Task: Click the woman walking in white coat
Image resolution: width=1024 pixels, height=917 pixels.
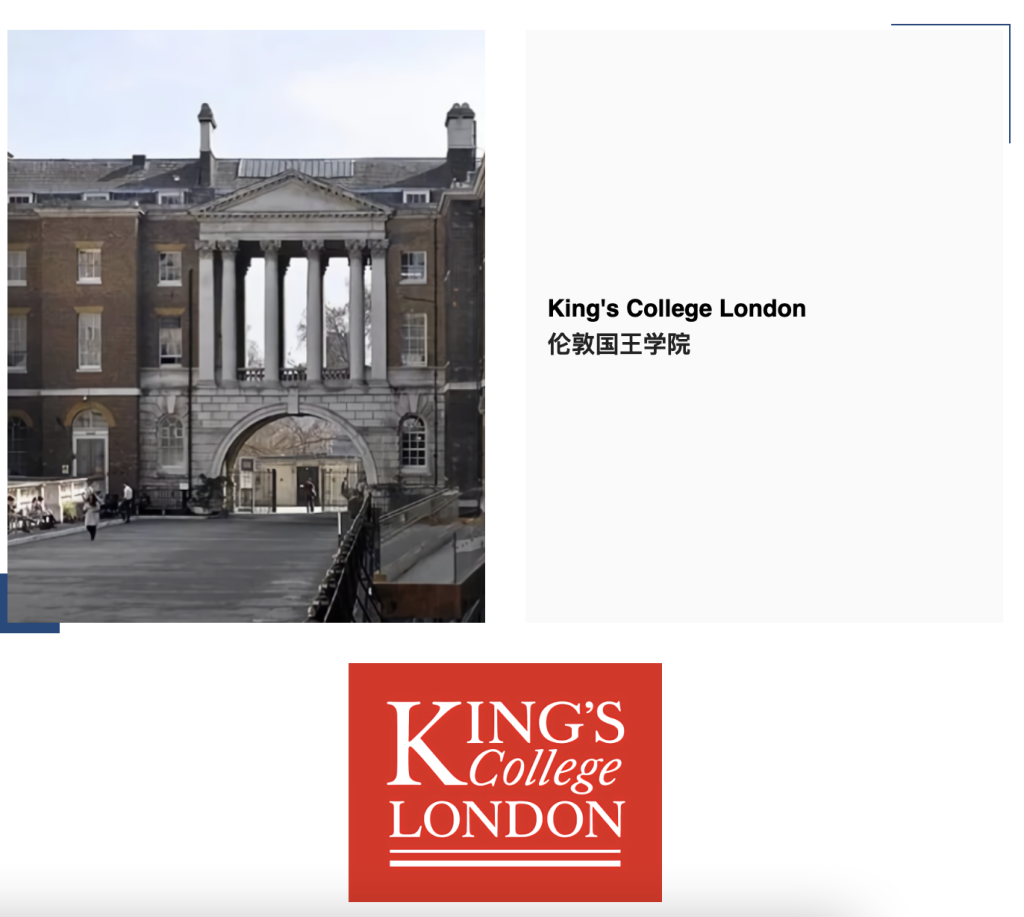Action: (92, 515)
